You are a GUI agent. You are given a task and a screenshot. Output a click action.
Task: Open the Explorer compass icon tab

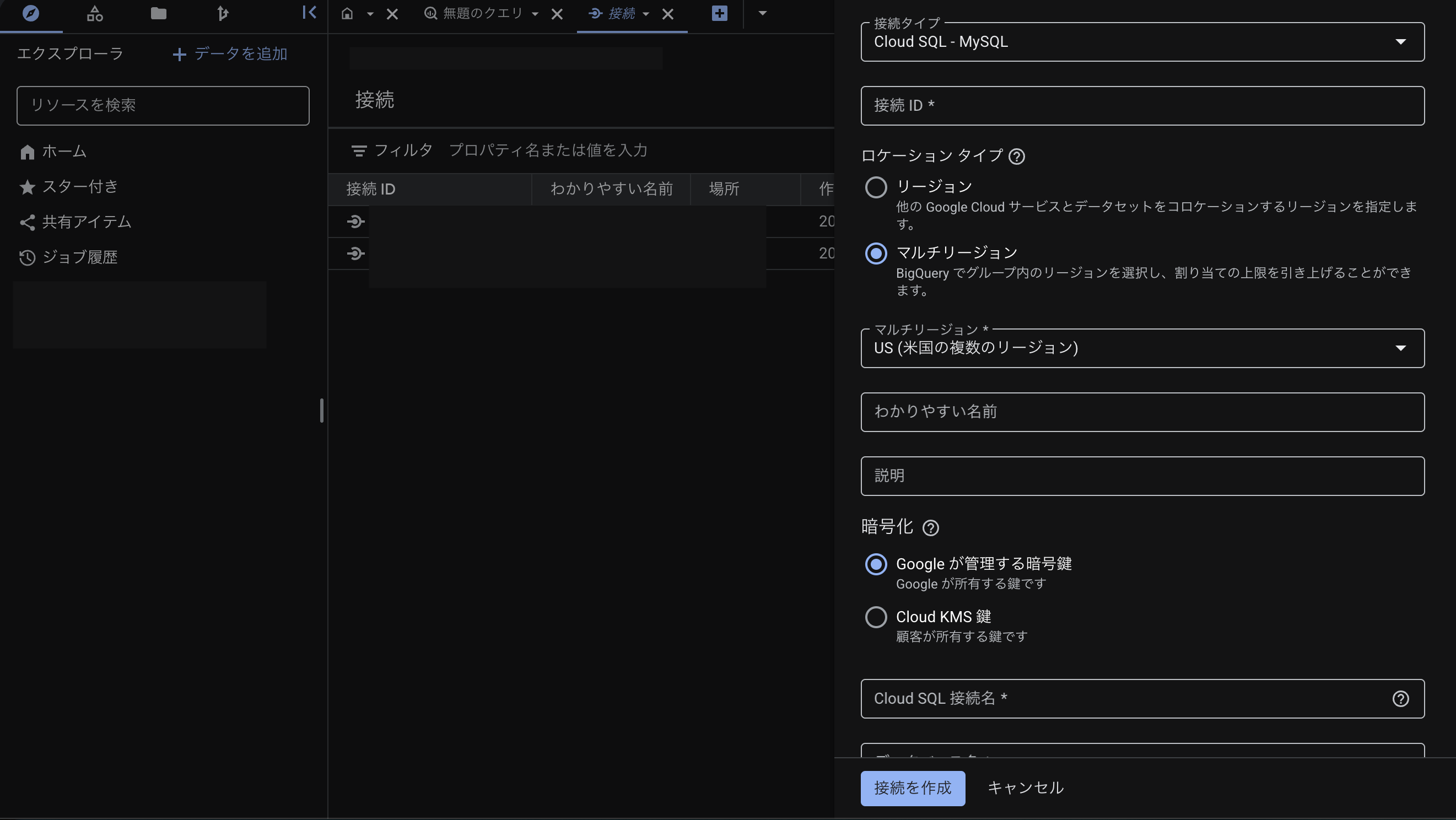[30, 14]
